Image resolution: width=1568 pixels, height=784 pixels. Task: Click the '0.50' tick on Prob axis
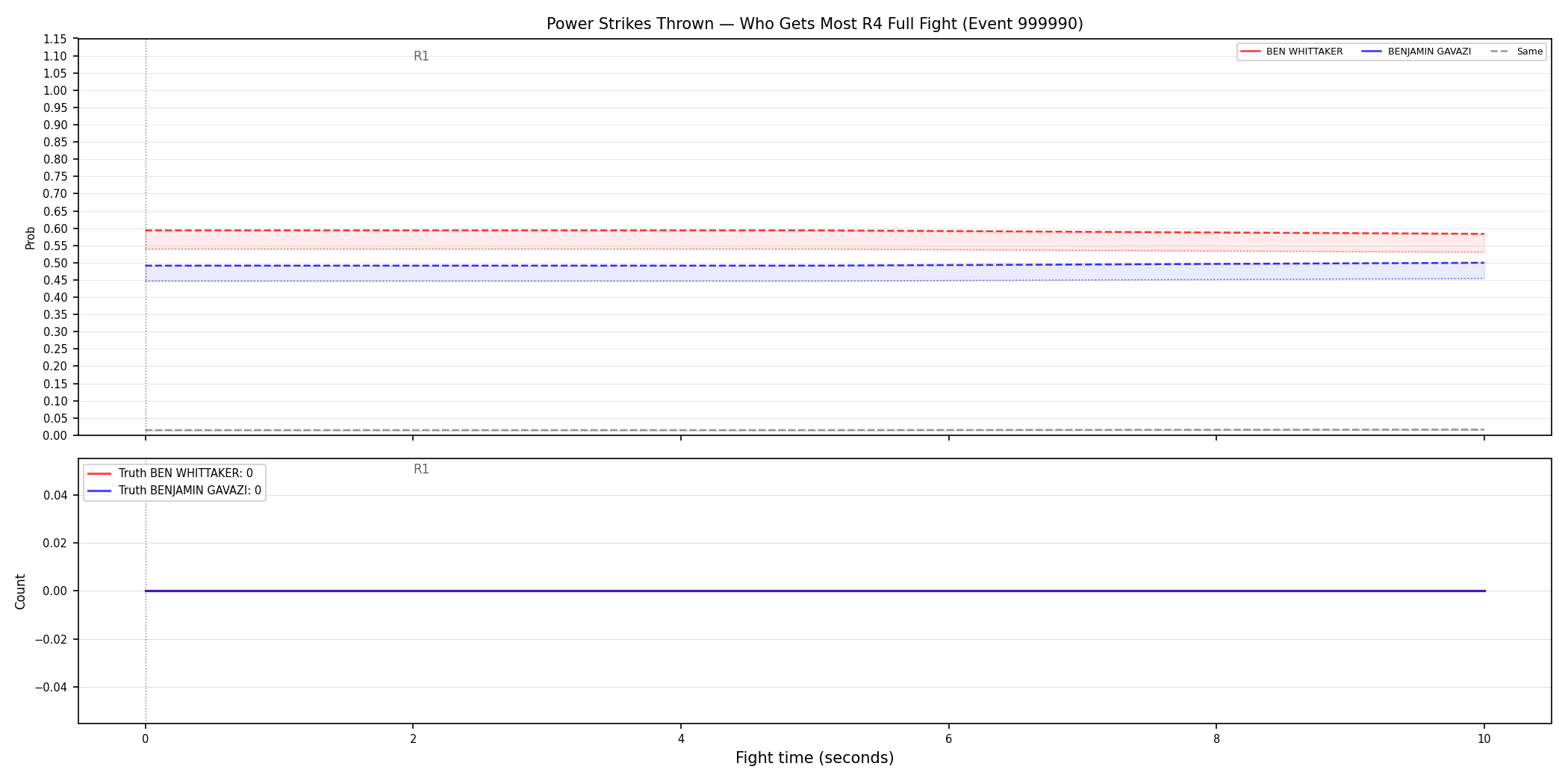(x=55, y=263)
